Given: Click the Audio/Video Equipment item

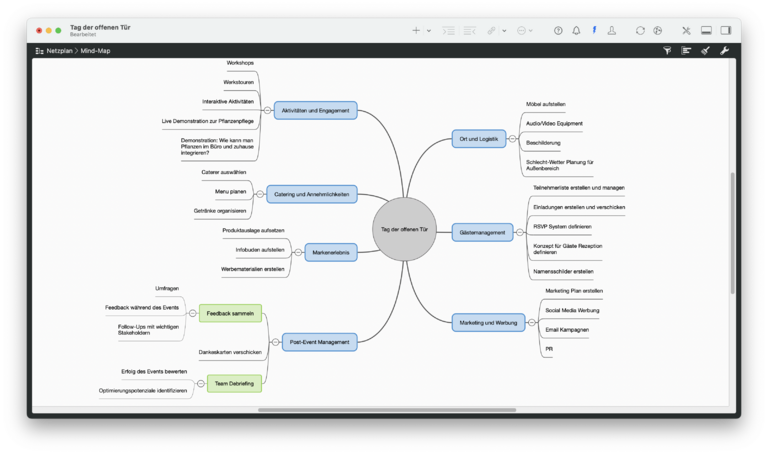Looking at the screenshot, I should [x=554, y=123].
